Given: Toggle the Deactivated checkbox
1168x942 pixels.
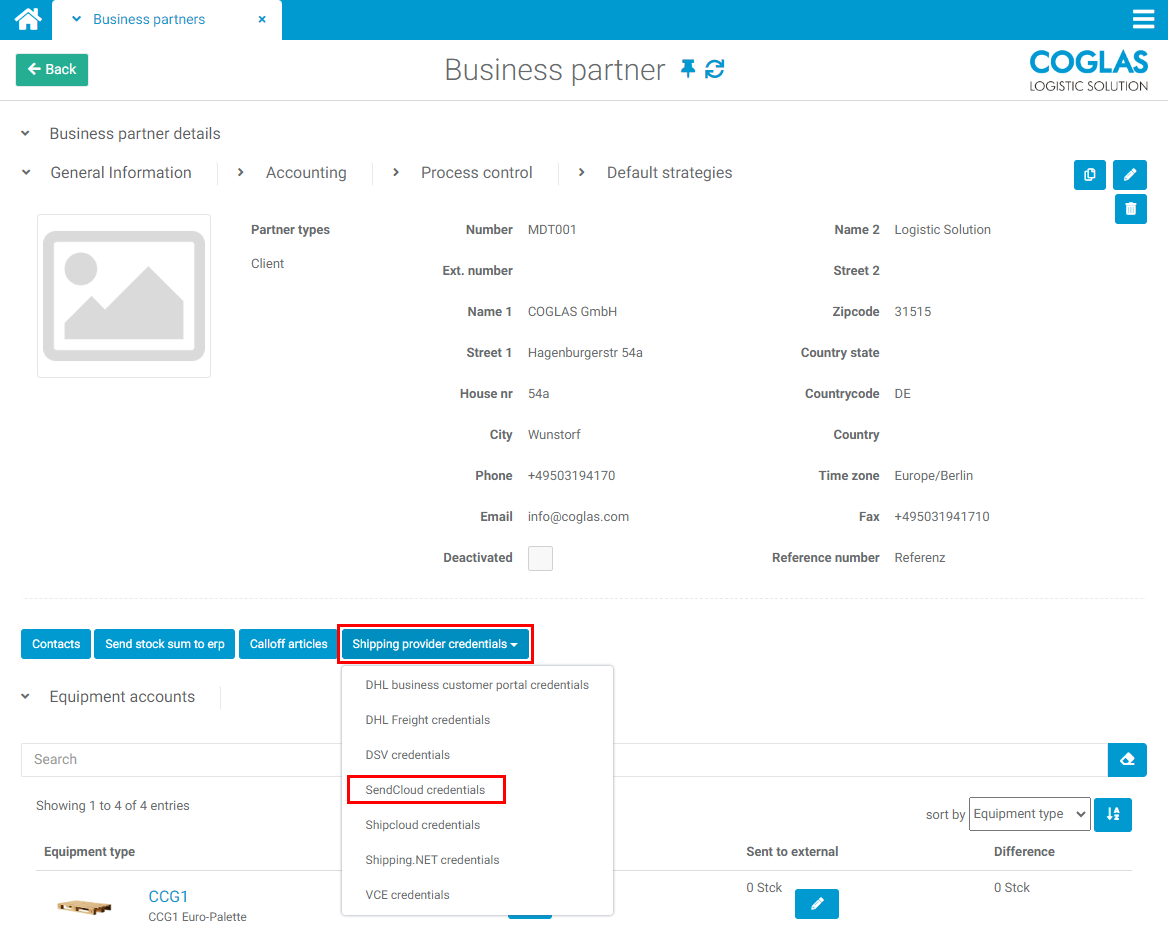Looking at the screenshot, I should pos(540,558).
